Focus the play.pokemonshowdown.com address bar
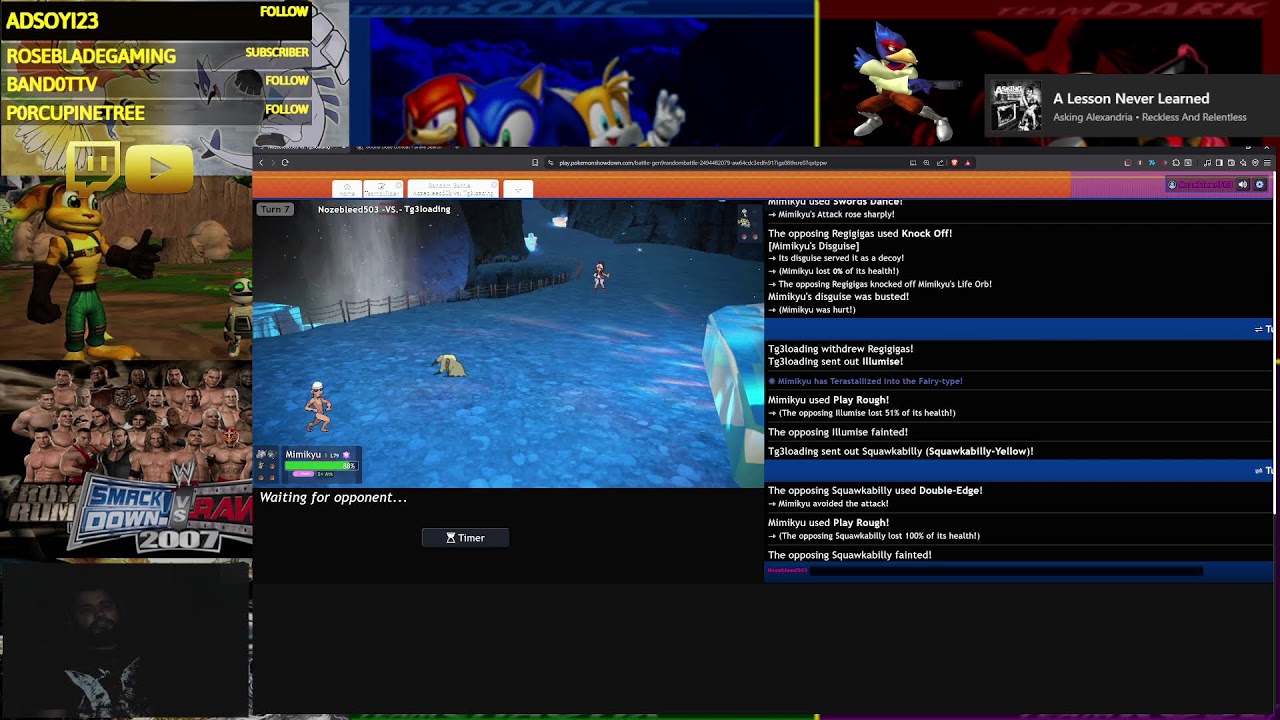The image size is (1280, 720). click(x=692, y=162)
